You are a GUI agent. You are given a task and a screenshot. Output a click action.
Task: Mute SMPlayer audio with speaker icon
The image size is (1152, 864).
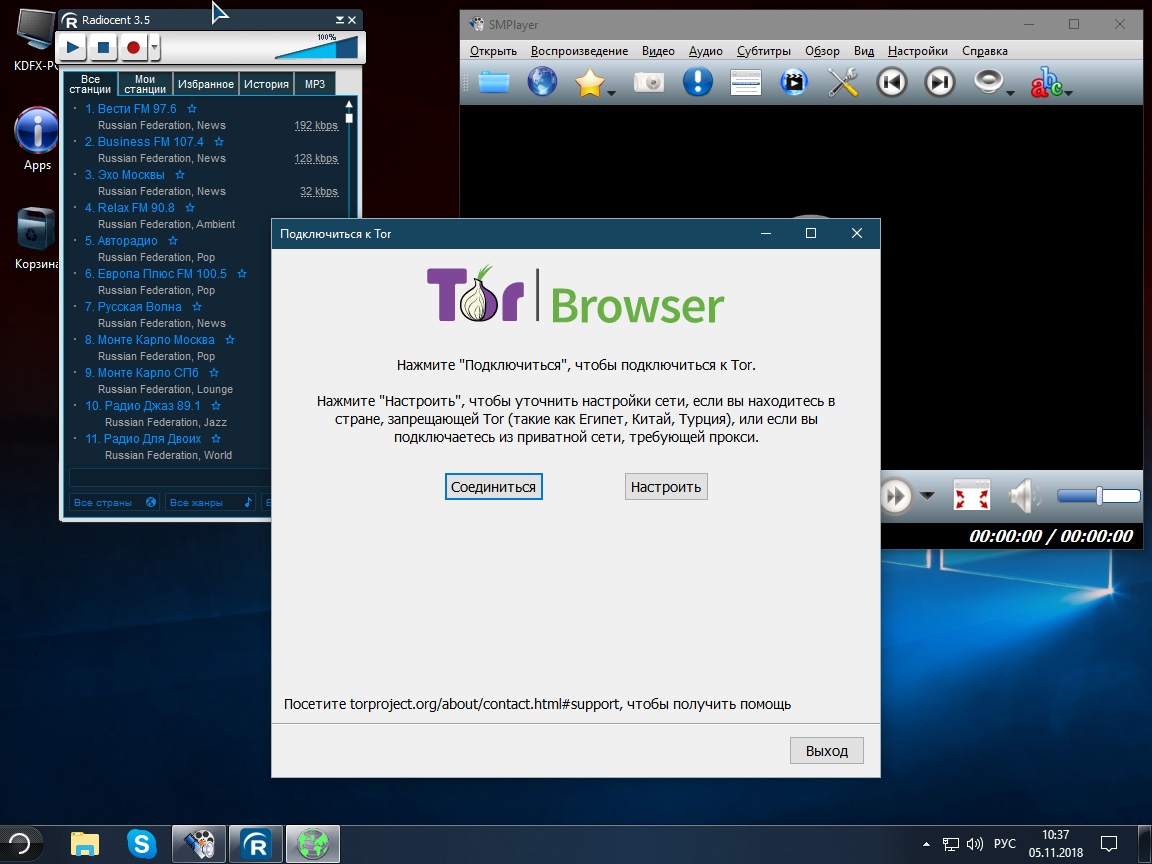[x=1022, y=496]
